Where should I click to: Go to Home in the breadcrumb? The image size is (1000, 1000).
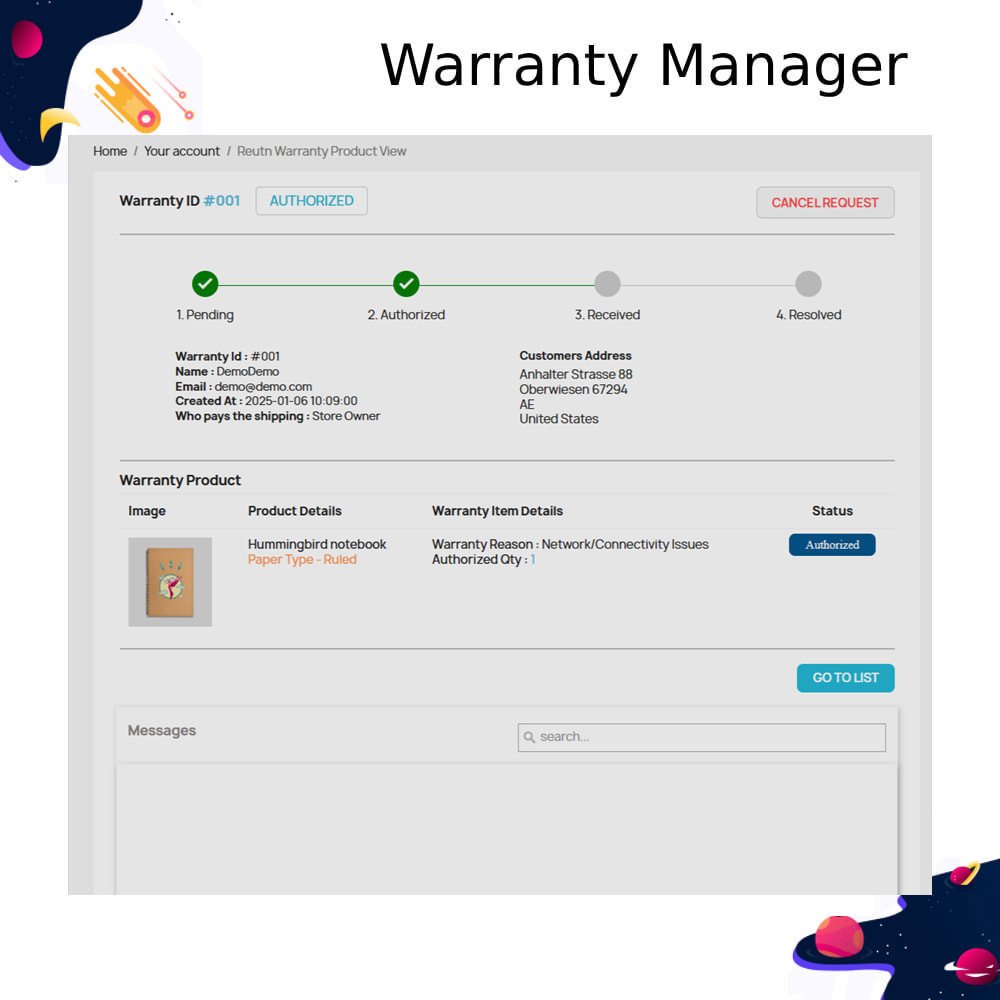[110, 151]
